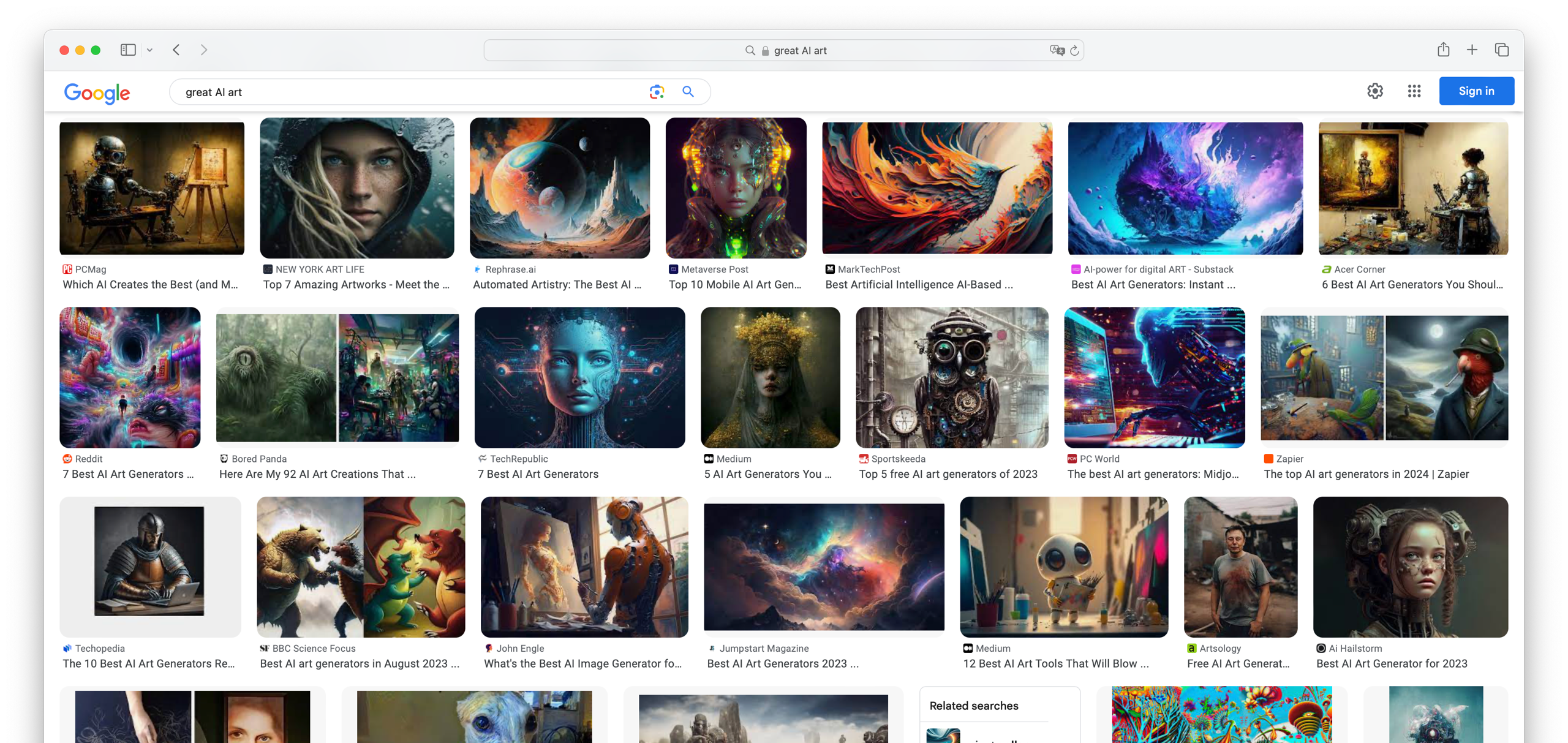
Task: Click the Sign in button
Action: point(1476,91)
